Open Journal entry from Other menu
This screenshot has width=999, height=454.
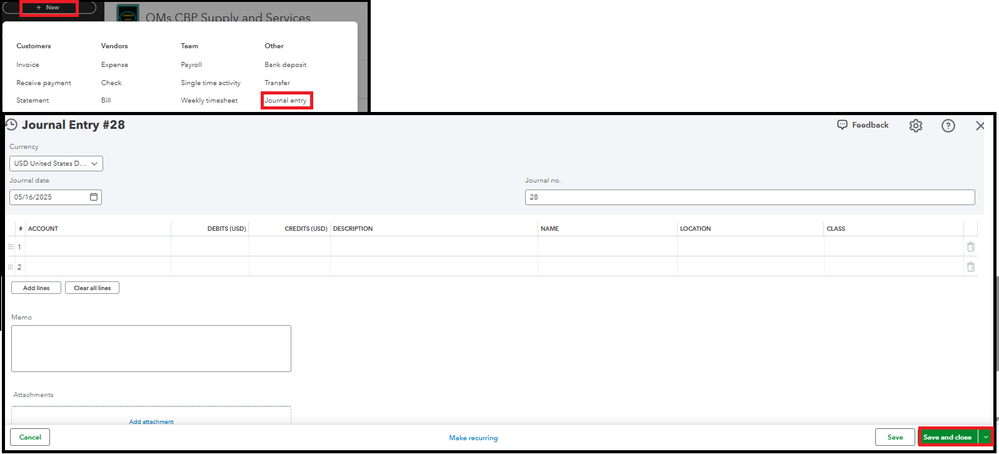(x=286, y=101)
